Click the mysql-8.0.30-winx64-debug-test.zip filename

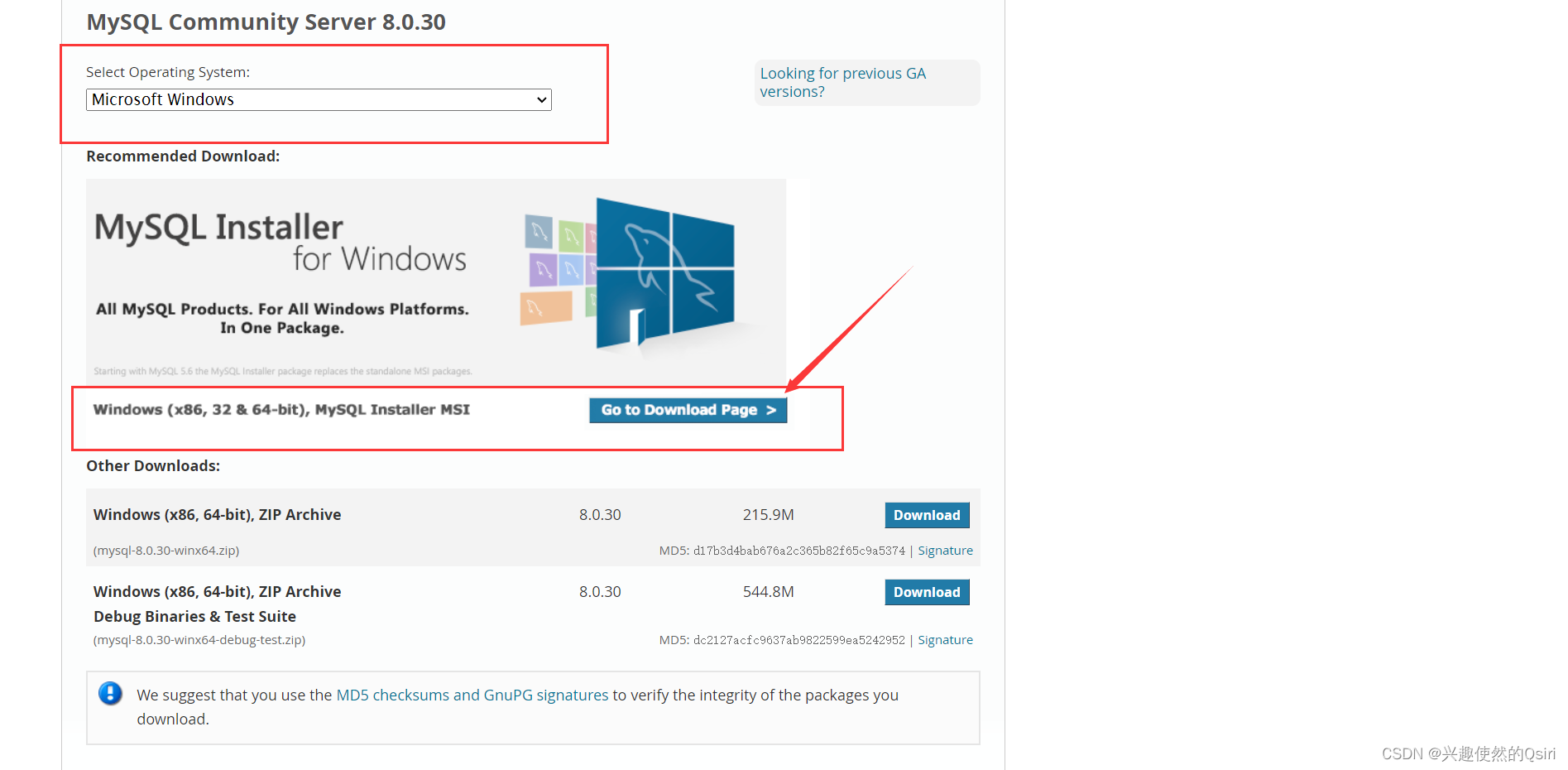click(x=199, y=640)
